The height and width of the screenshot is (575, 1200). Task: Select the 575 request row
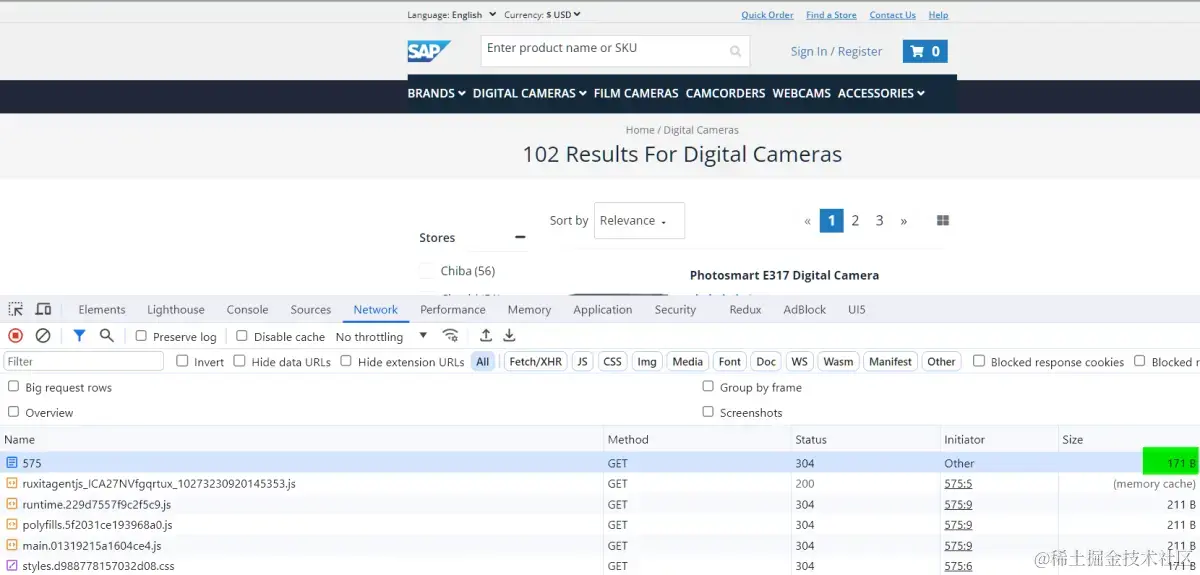[600, 463]
